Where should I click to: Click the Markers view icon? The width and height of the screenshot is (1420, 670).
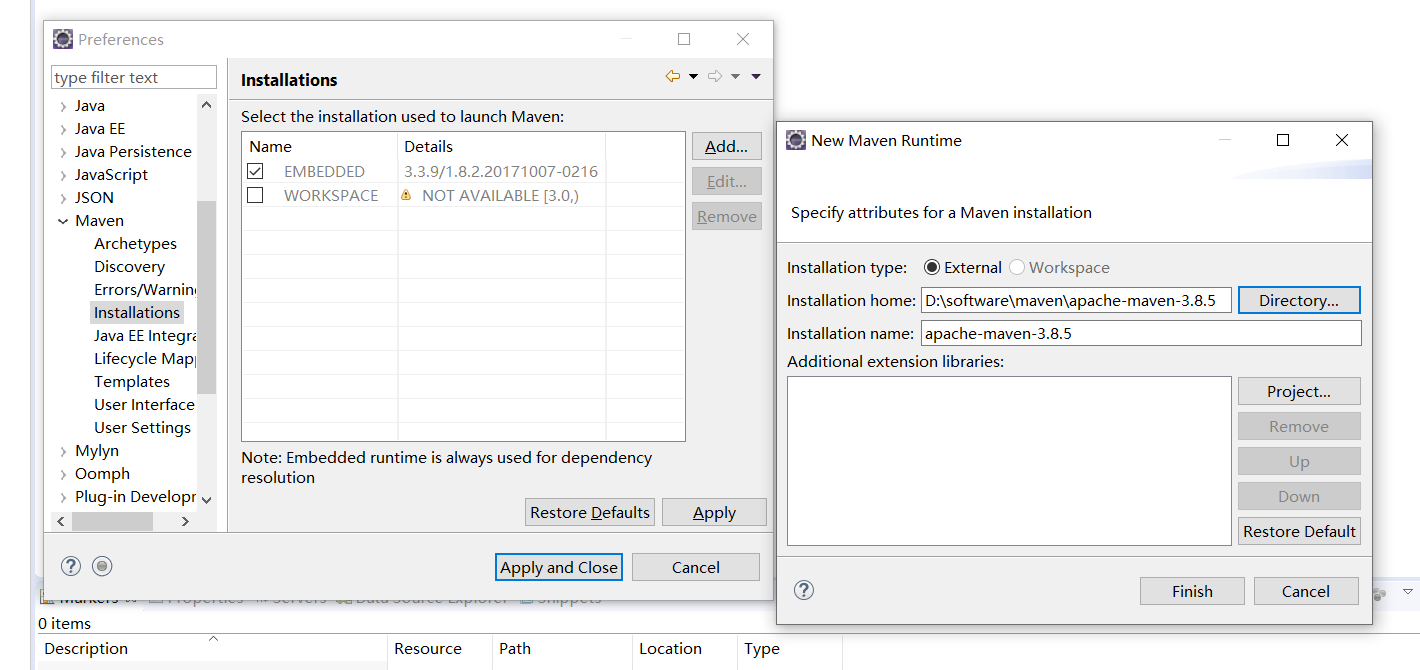[49, 598]
